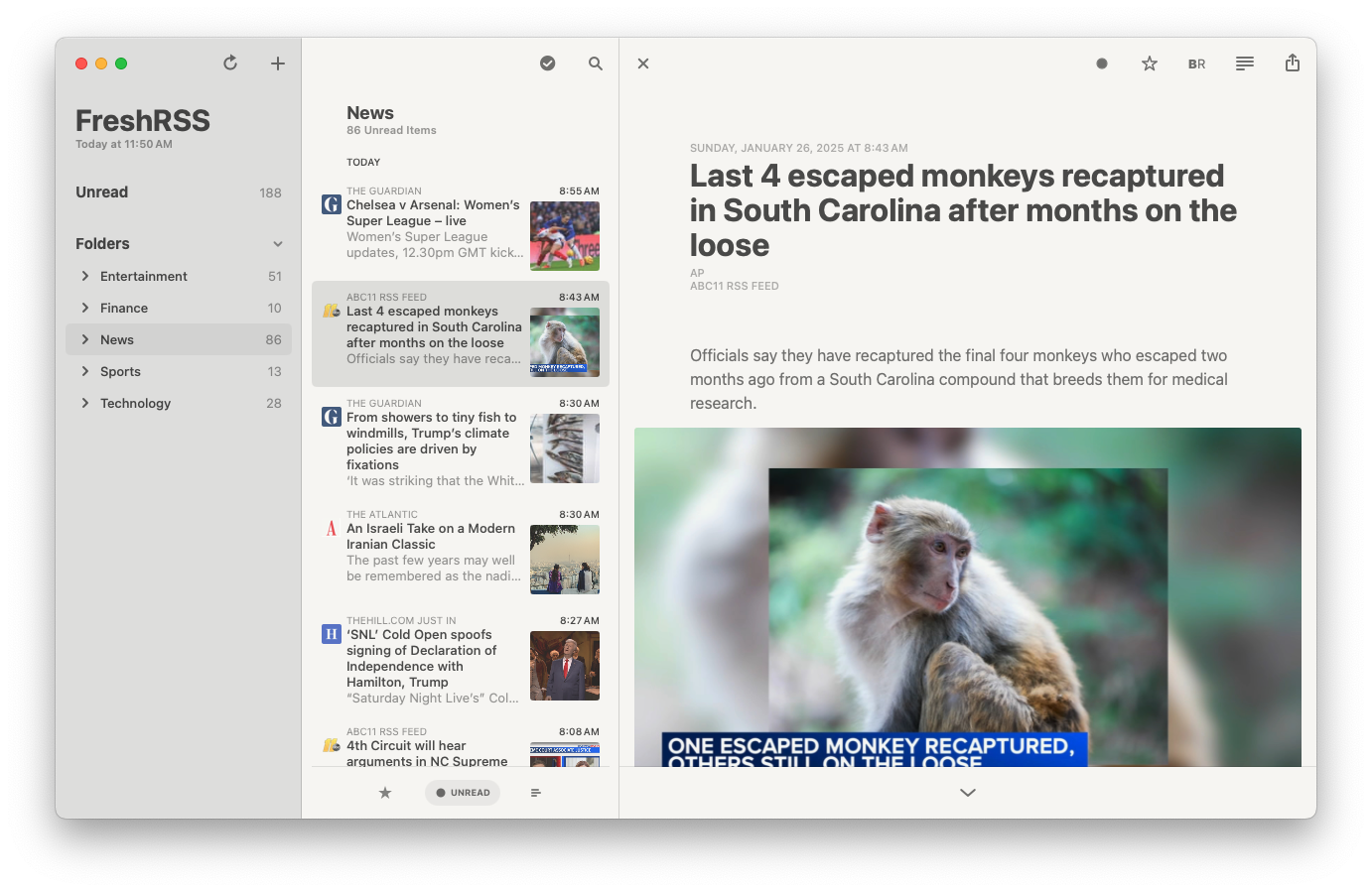Star the monkeys article via toolbar star icon
Image resolution: width=1372 pixels, height=892 pixels.
(x=1149, y=63)
